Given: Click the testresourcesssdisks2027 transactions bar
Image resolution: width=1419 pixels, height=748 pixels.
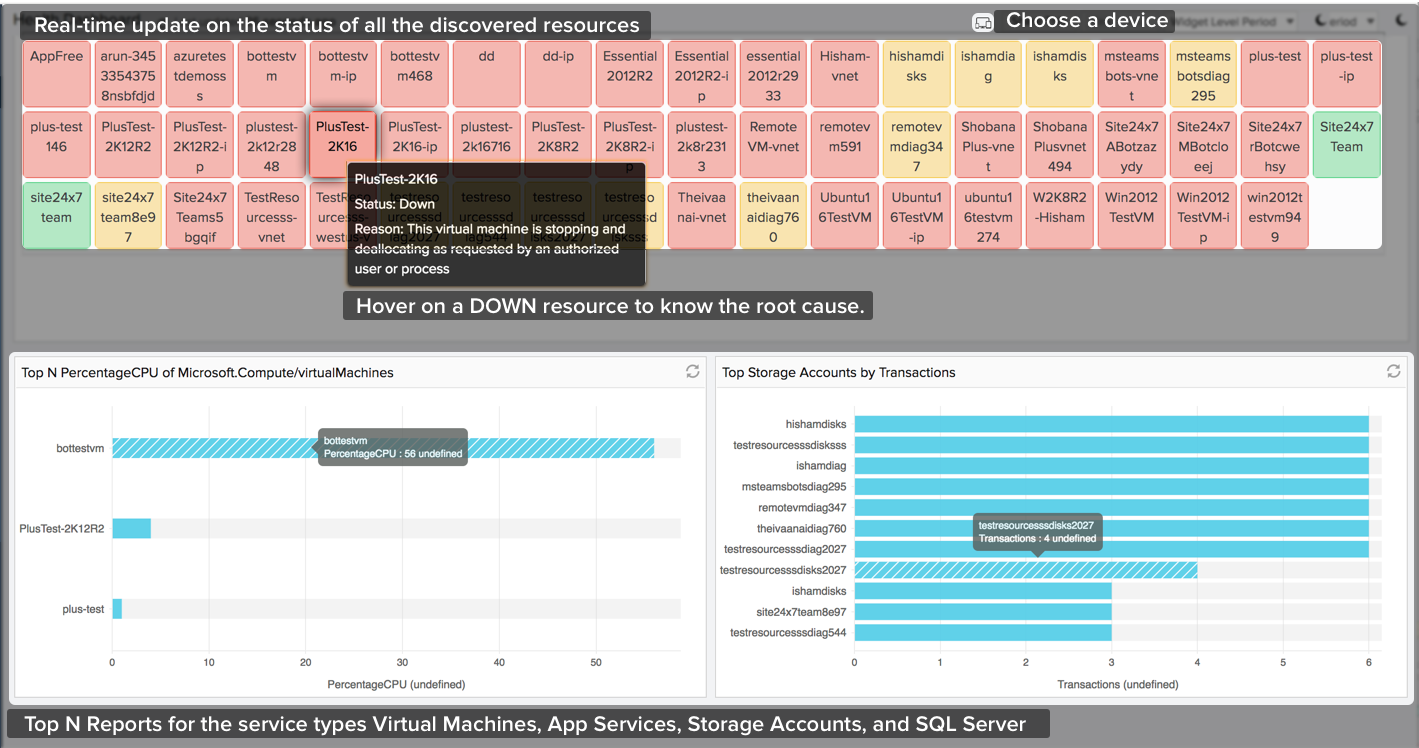Looking at the screenshot, I should 1025,570.
